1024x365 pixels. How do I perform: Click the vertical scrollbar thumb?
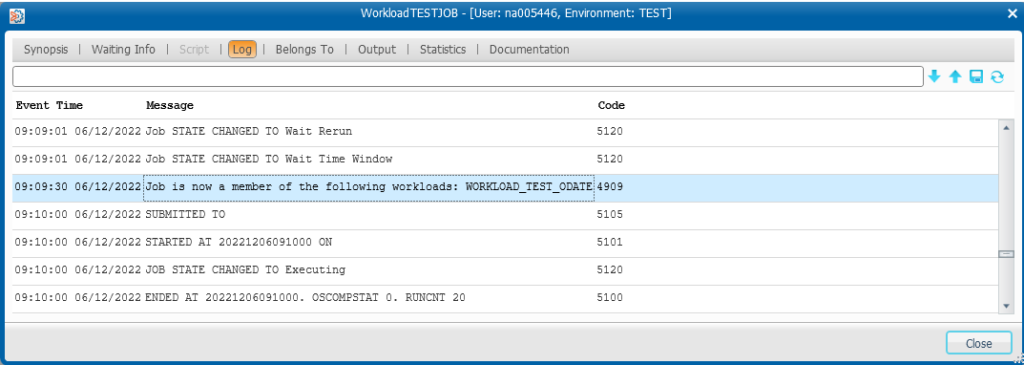1006,254
